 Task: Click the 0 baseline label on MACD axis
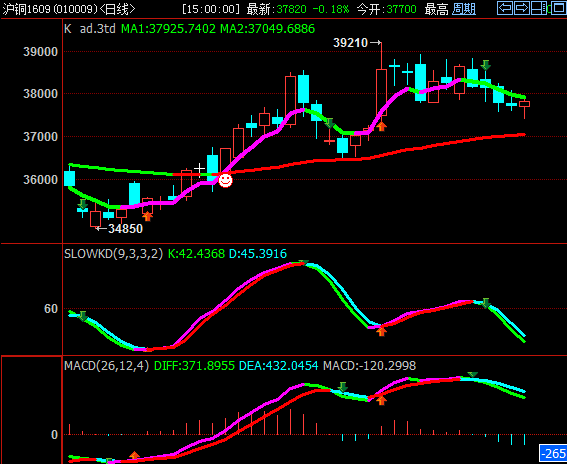tap(54, 435)
